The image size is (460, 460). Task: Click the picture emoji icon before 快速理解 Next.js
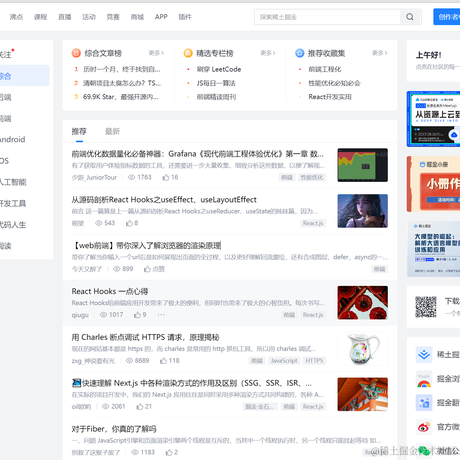(76, 383)
